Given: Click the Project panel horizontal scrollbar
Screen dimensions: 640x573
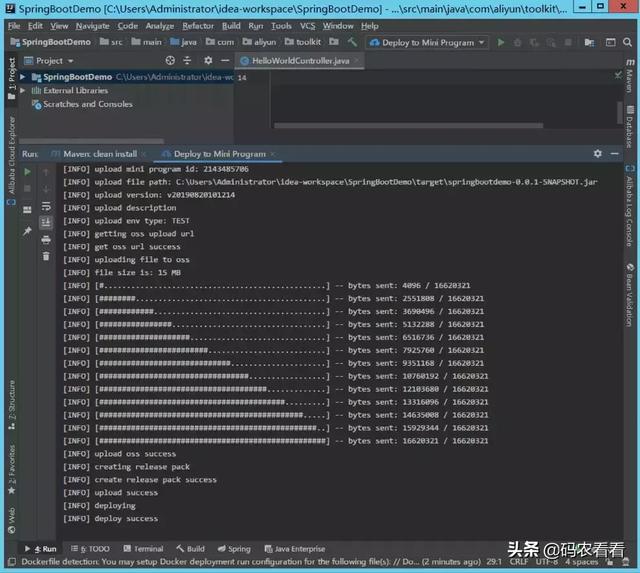Looking at the screenshot, I should tap(91, 141).
